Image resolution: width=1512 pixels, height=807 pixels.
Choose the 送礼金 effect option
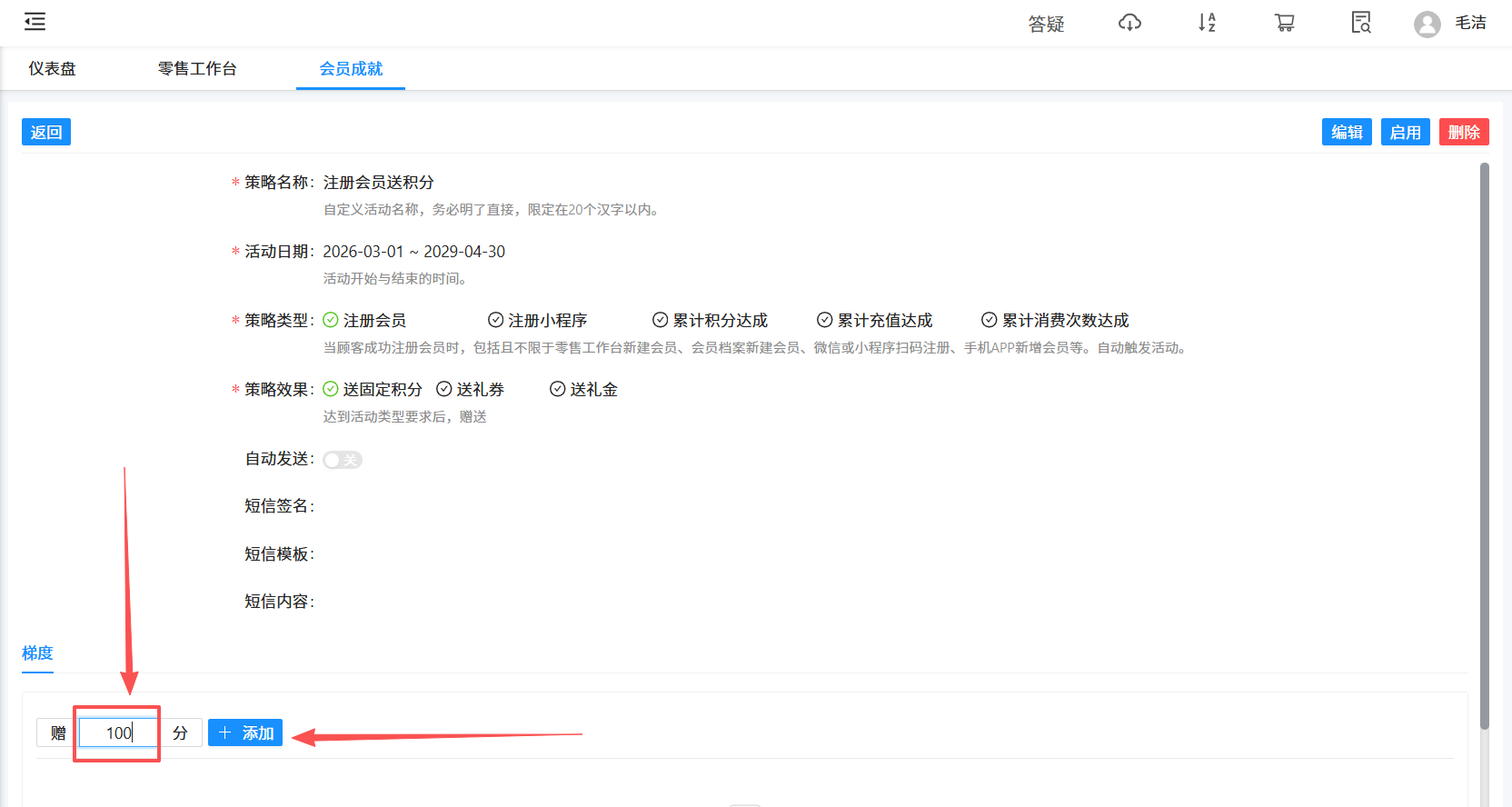[584, 389]
